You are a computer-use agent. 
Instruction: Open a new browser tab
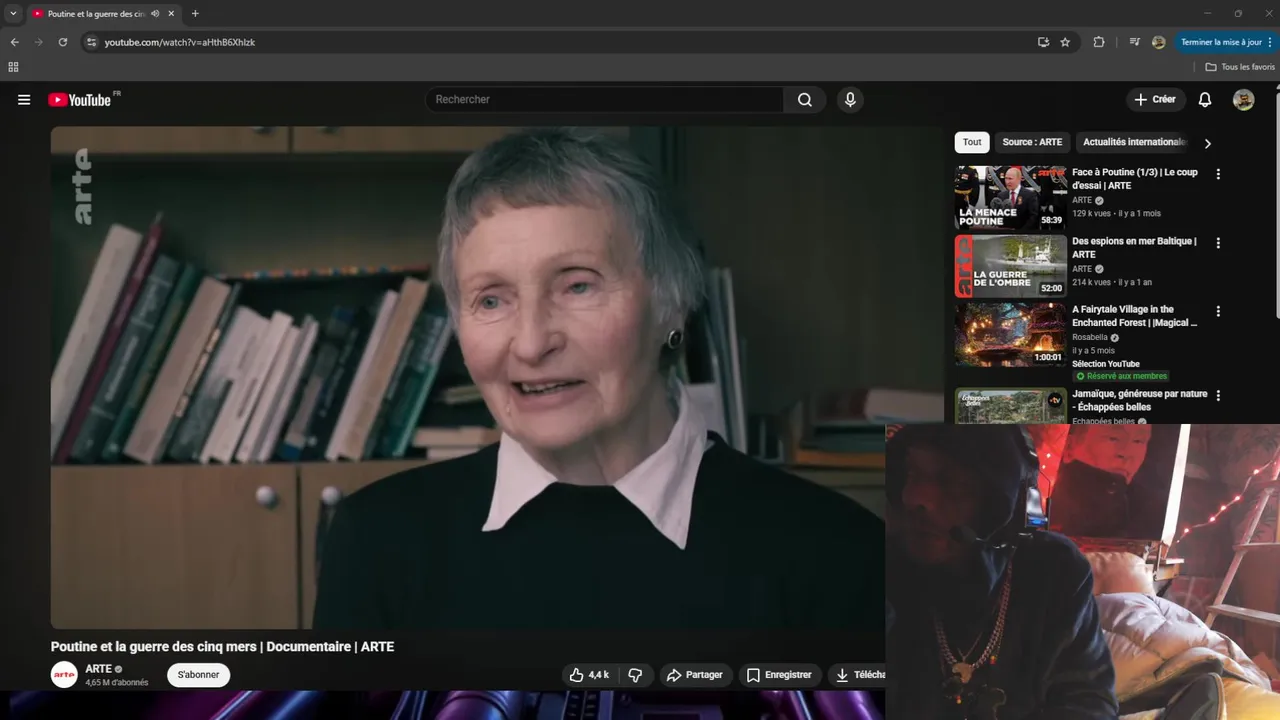pyautogui.click(x=195, y=14)
